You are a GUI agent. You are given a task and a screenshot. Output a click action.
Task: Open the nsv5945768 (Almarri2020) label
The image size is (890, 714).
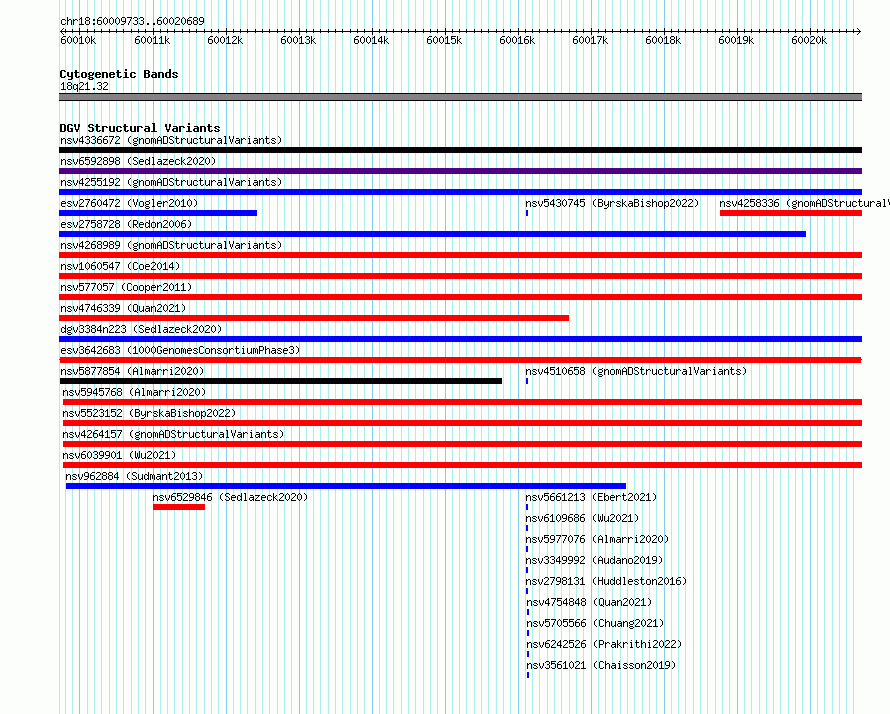(x=134, y=392)
